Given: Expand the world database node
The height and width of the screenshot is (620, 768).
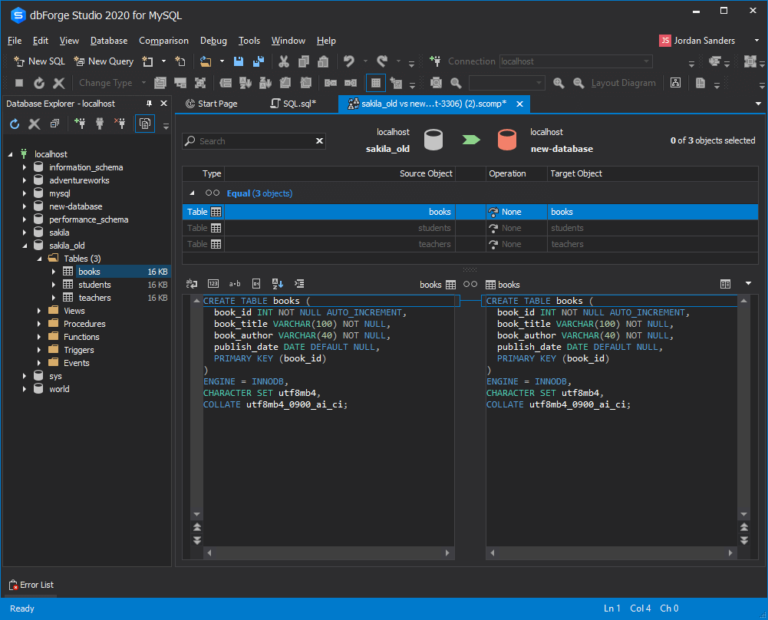Looking at the screenshot, I should coord(24,389).
